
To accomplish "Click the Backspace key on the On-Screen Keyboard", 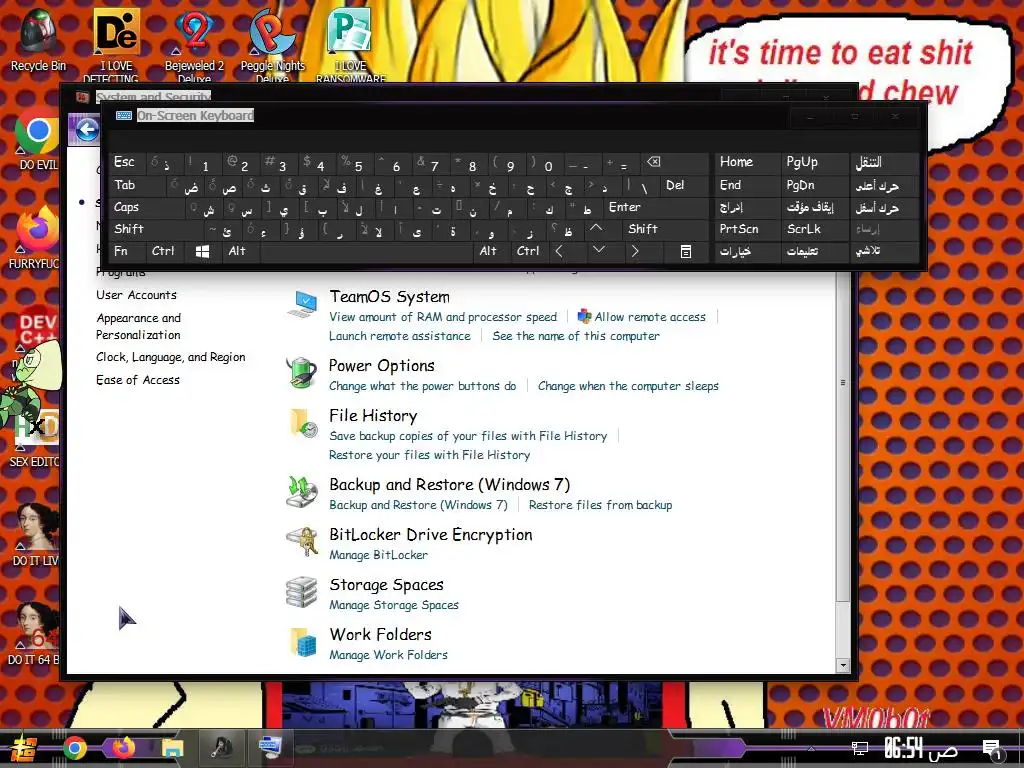I will pos(677,163).
